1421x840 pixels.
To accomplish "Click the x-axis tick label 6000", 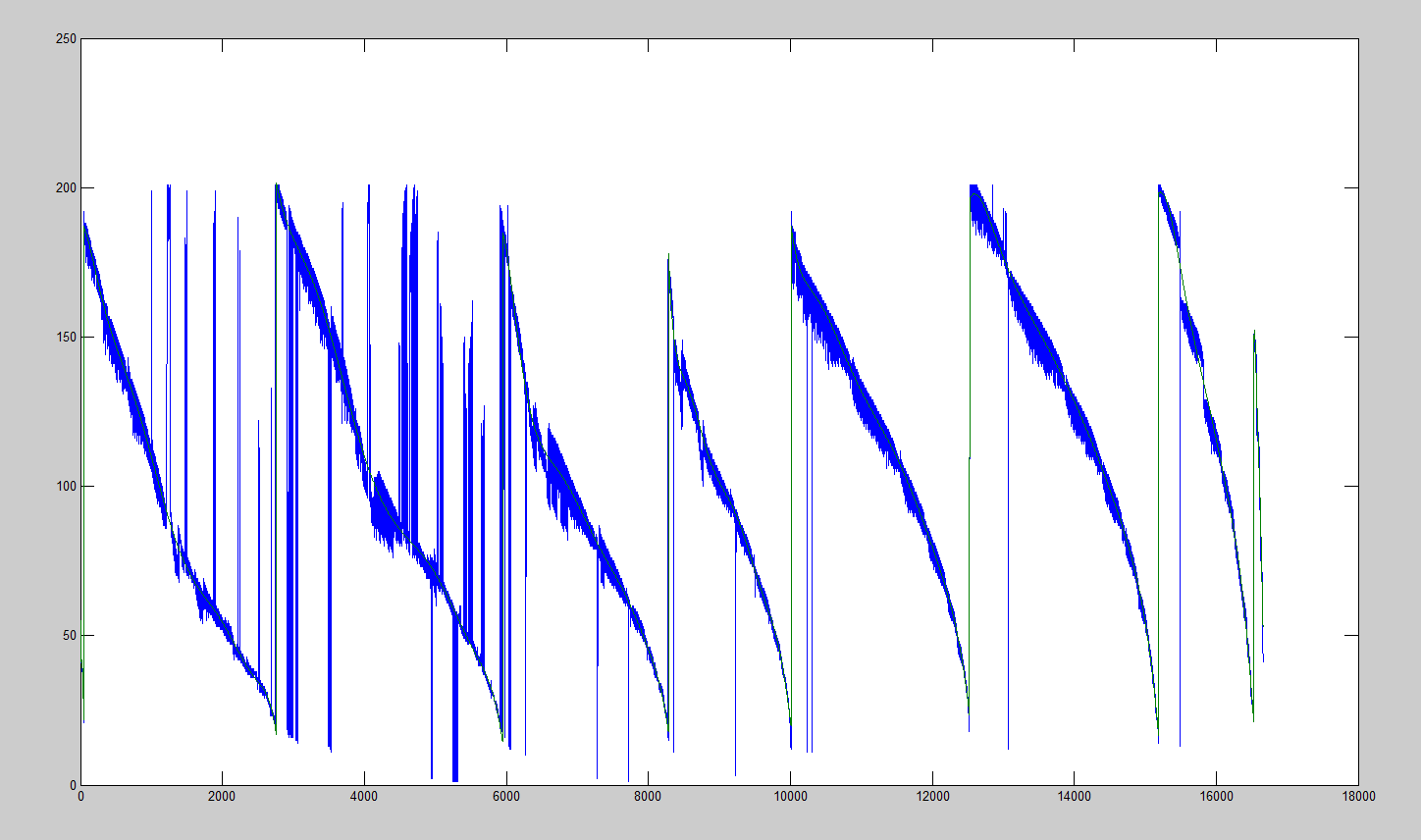I will (x=506, y=798).
